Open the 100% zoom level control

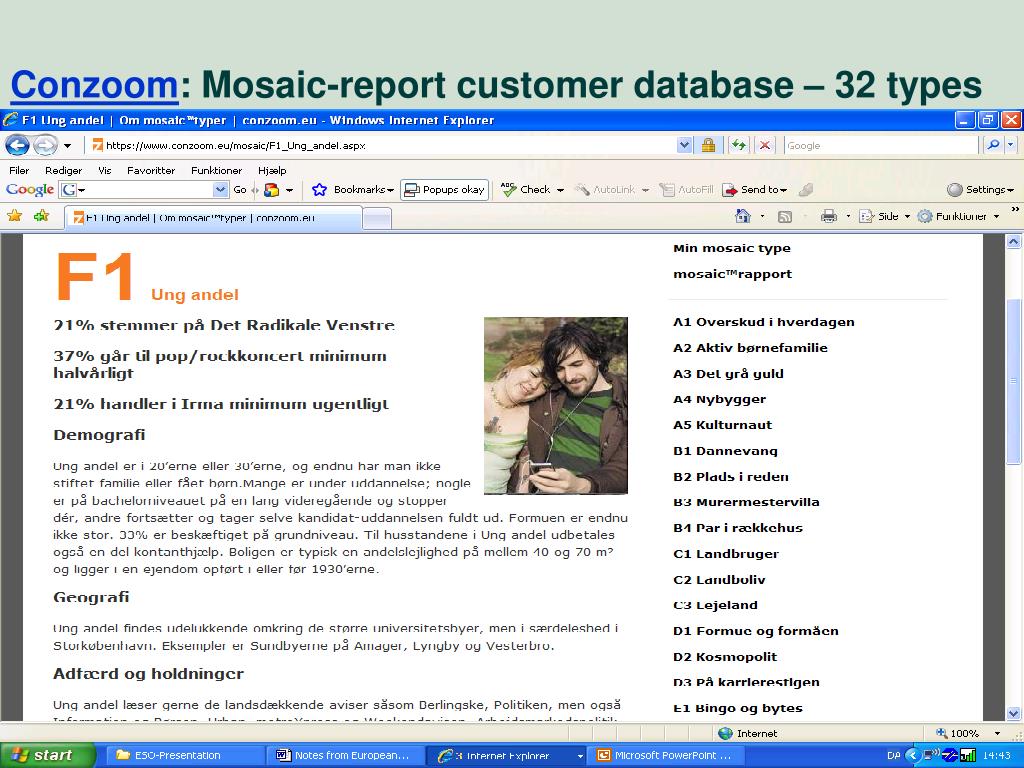968,733
